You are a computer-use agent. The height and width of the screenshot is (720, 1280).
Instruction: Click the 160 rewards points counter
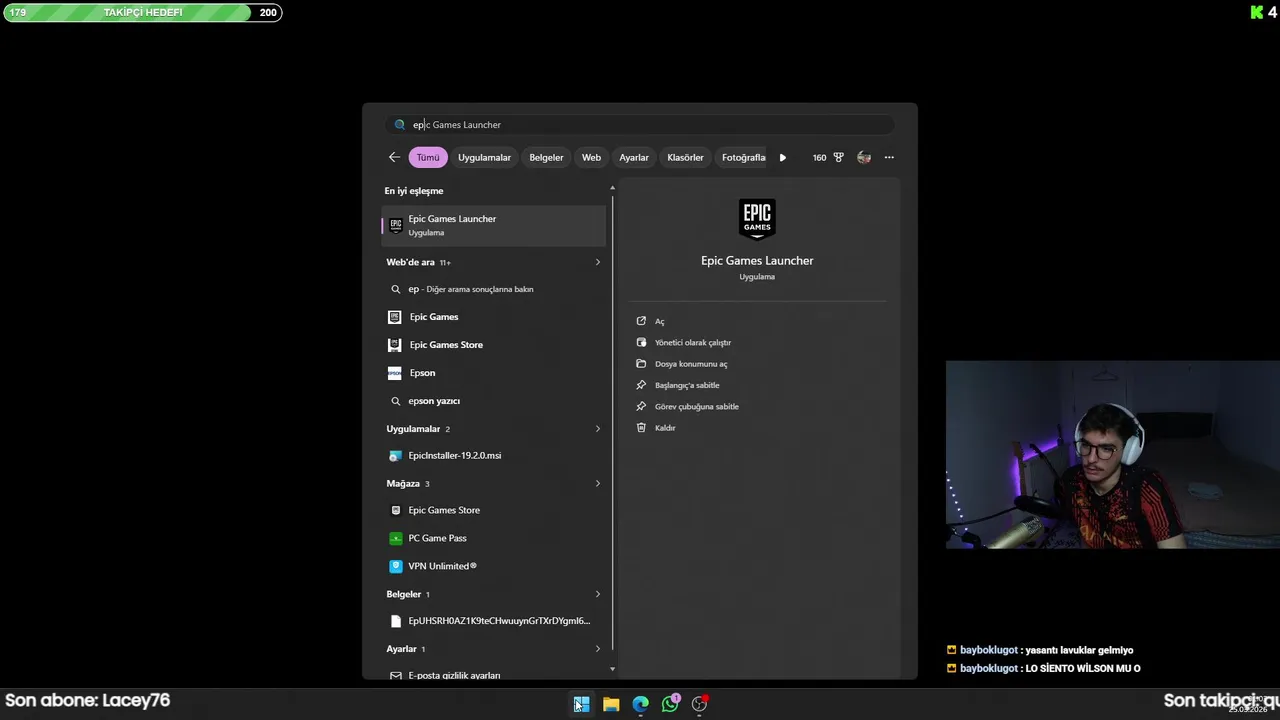819,157
